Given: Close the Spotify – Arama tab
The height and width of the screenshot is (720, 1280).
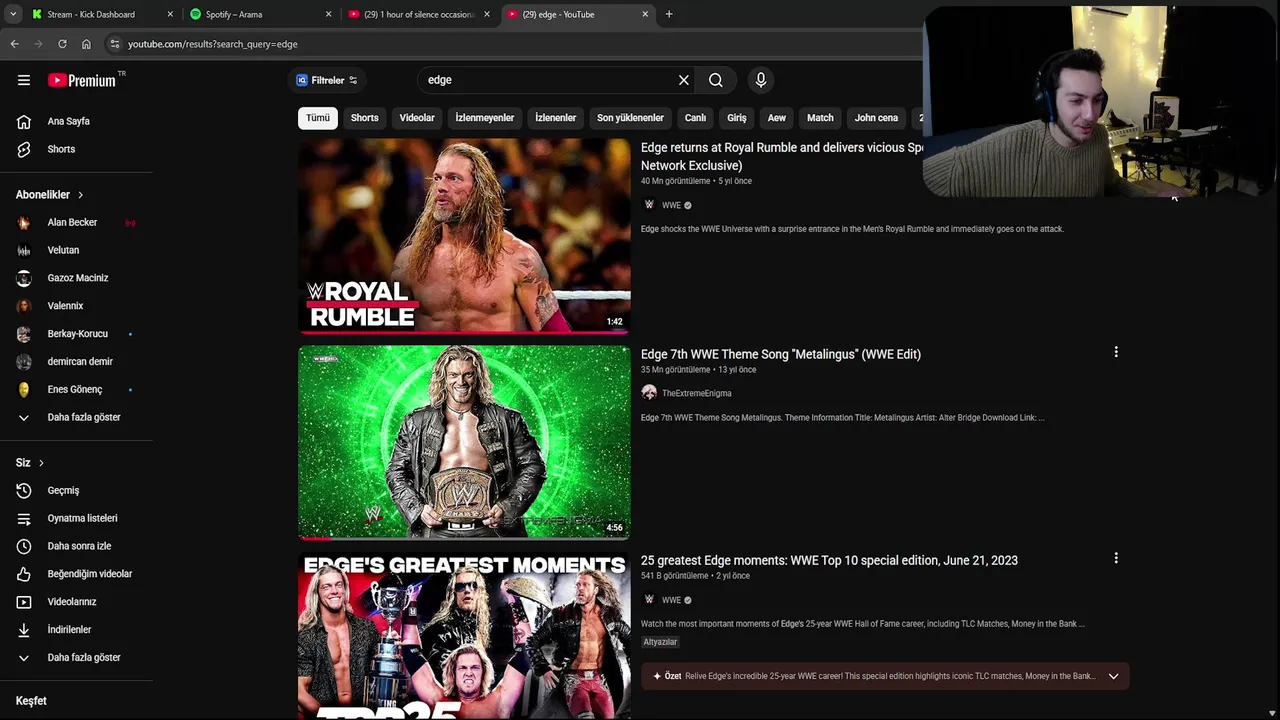Looking at the screenshot, I should pos(328,14).
